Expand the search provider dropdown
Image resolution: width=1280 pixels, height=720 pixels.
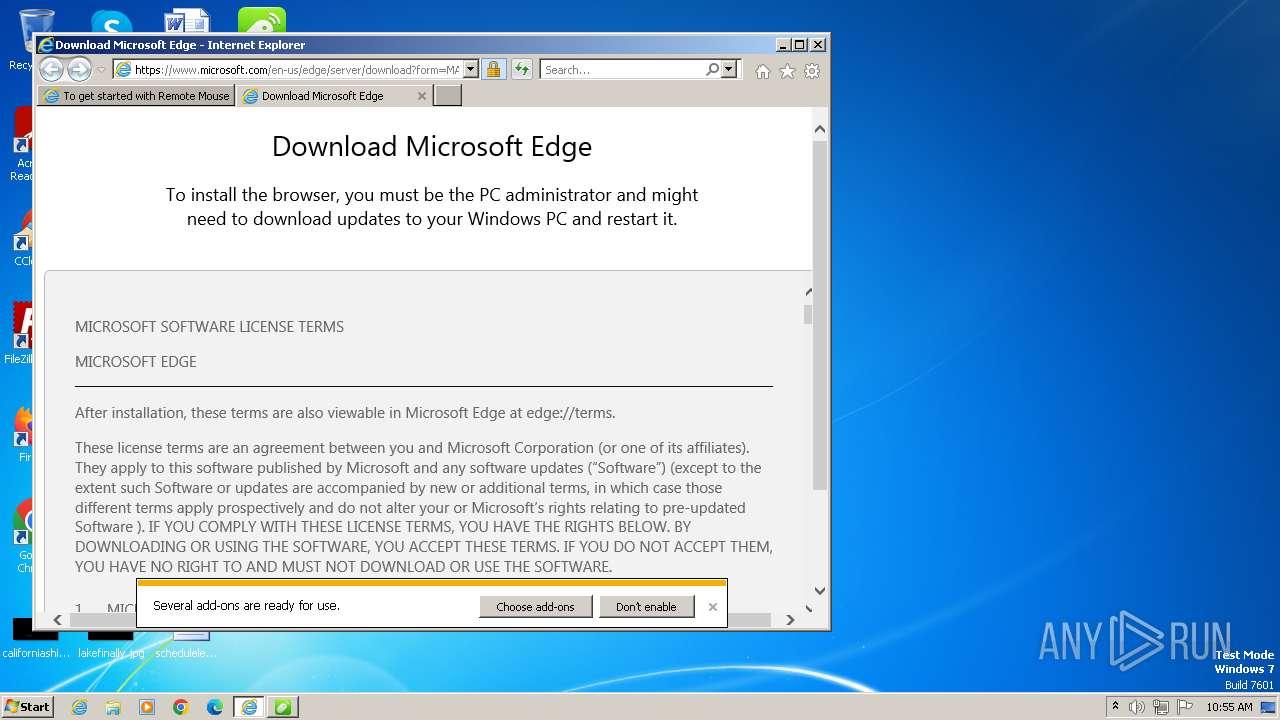(x=728, y=70)
